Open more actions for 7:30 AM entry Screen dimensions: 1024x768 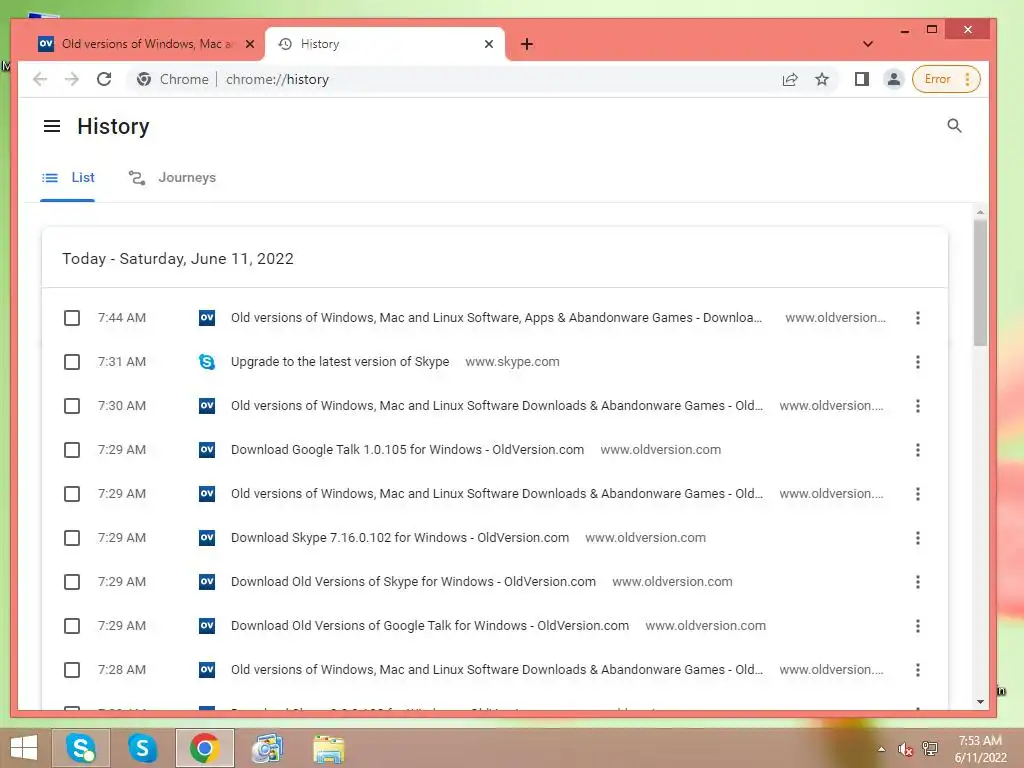click(918, 406)
